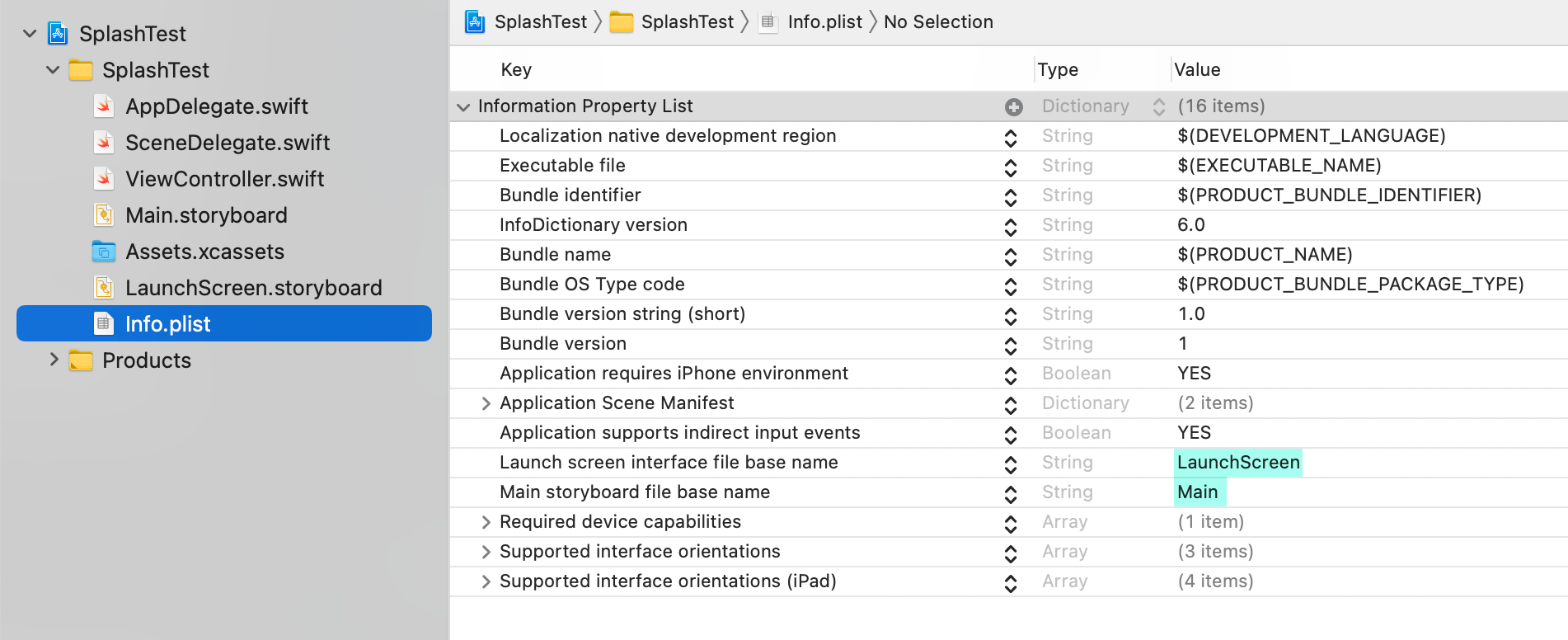This screenshot has width=1568, height=640.
Task: Click the SplashTest project icon in navigator
Action: 58,34
